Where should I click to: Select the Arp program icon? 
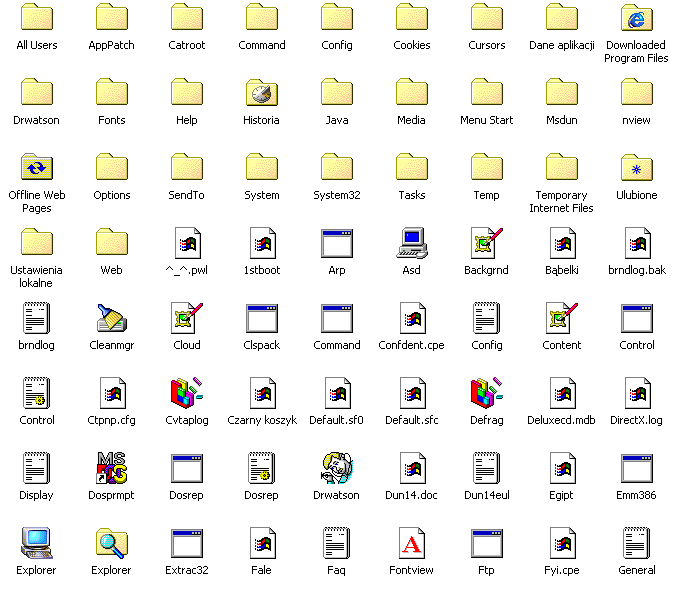click(337, 243)
